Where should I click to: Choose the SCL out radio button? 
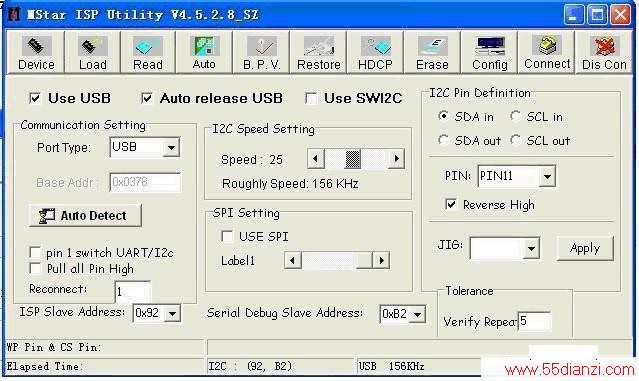[x=516, y=140]
